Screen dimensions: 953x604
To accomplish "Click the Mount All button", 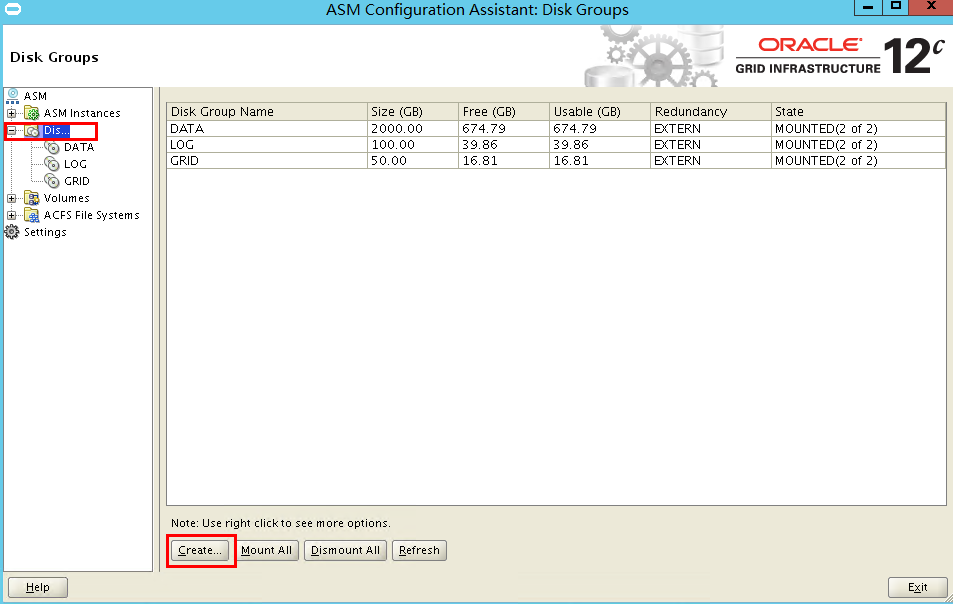I will click(266, 551).
